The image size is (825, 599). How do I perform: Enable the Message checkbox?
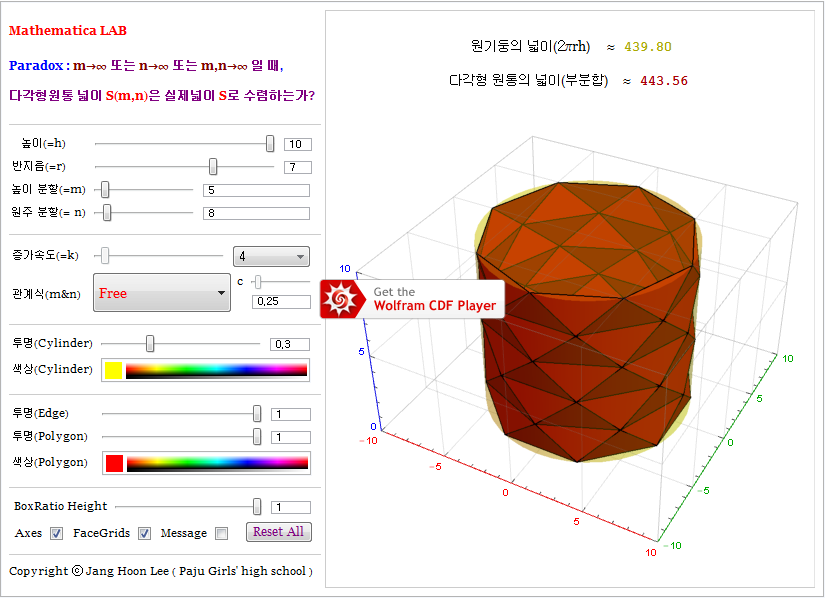tap(222, 533)
